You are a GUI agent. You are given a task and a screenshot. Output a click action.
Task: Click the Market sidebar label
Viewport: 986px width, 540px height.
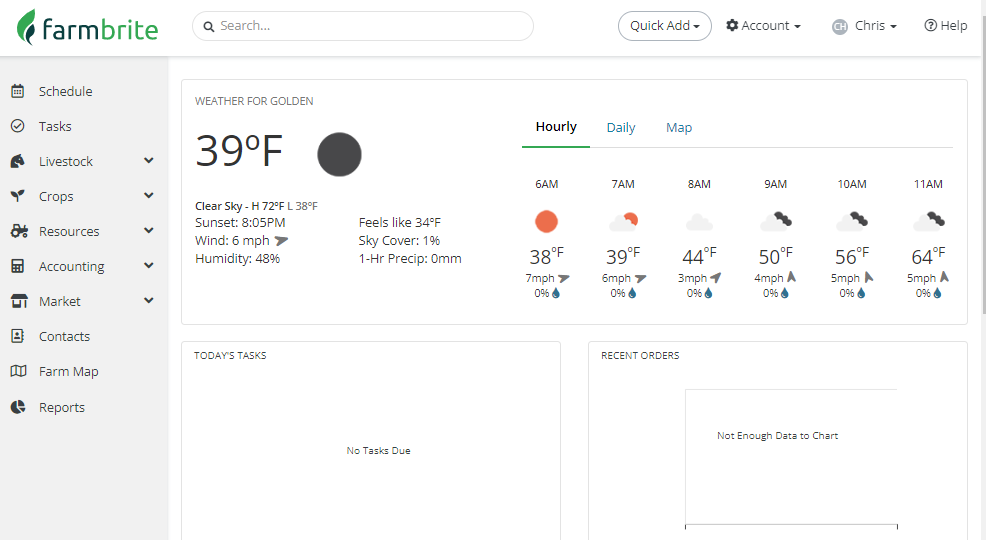pyautogui.click(x=60, y=302)
